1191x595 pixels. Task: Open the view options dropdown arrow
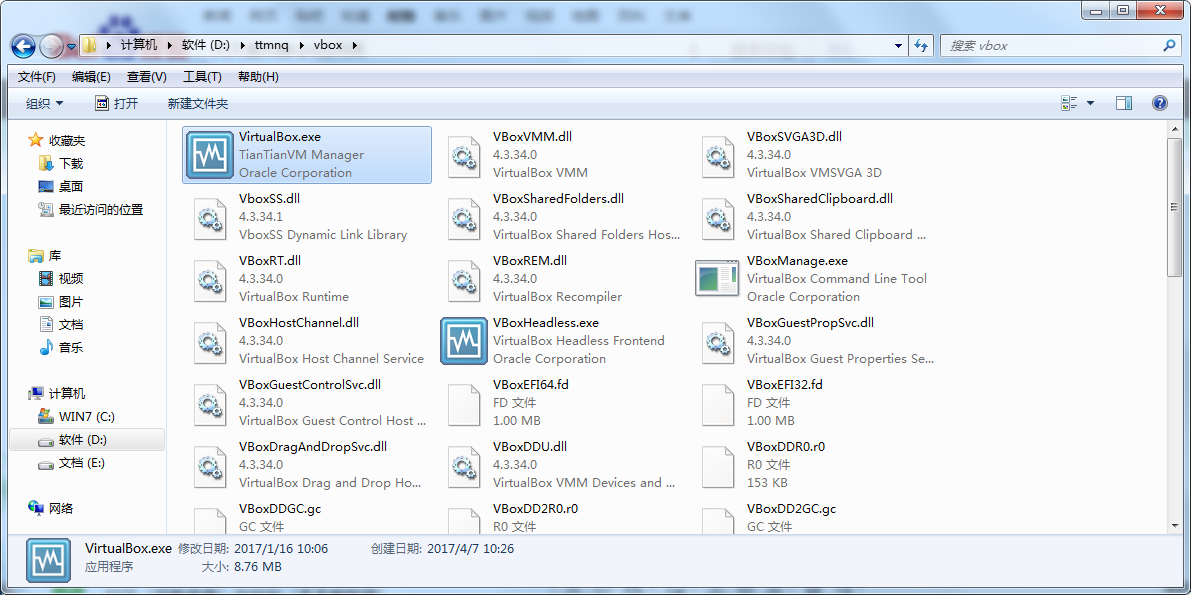(1090, 103)
